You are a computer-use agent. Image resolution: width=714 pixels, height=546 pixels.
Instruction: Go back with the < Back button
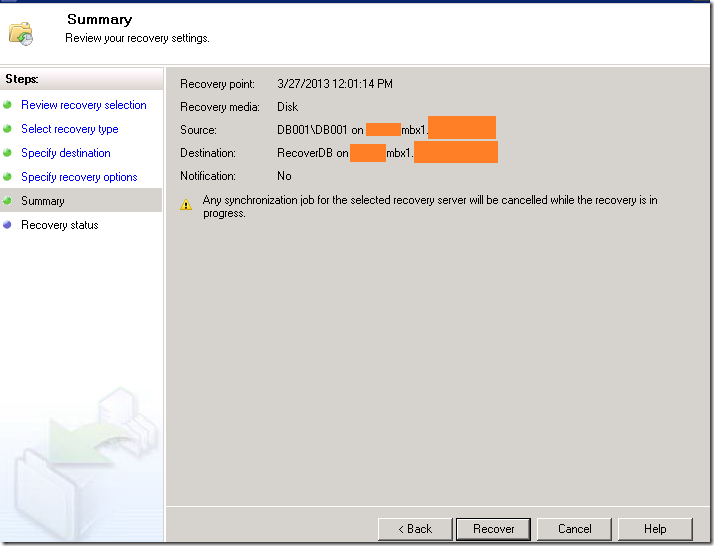[415, 529]
